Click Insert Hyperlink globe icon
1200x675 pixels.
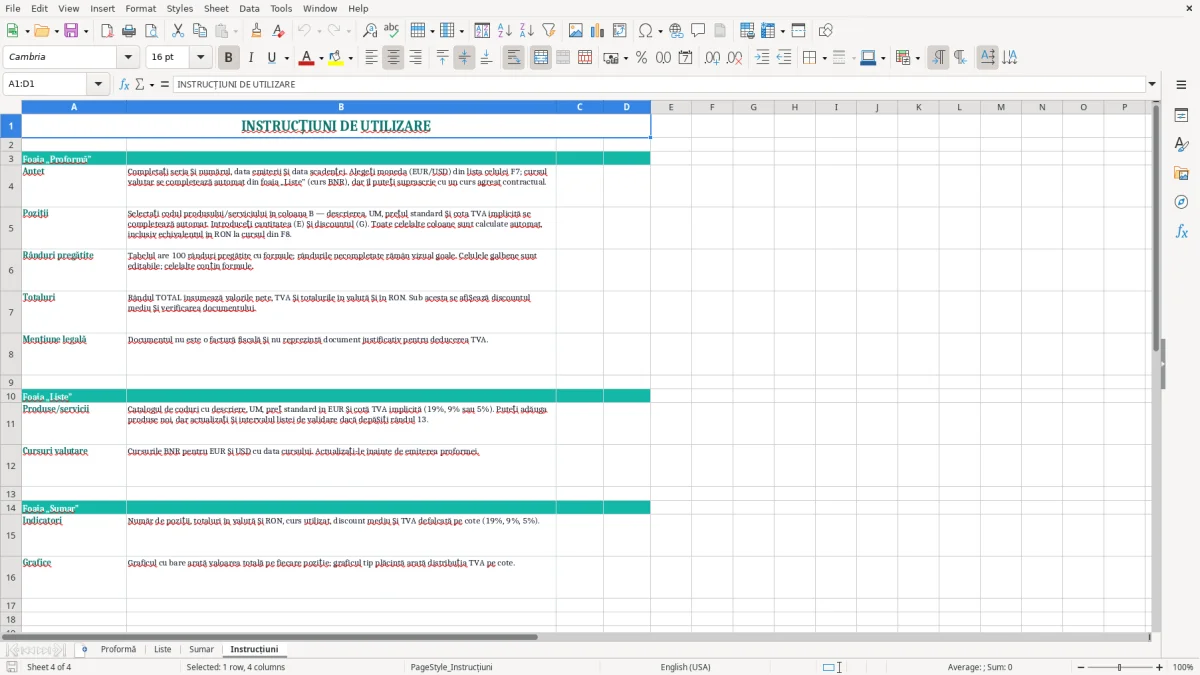677,31
